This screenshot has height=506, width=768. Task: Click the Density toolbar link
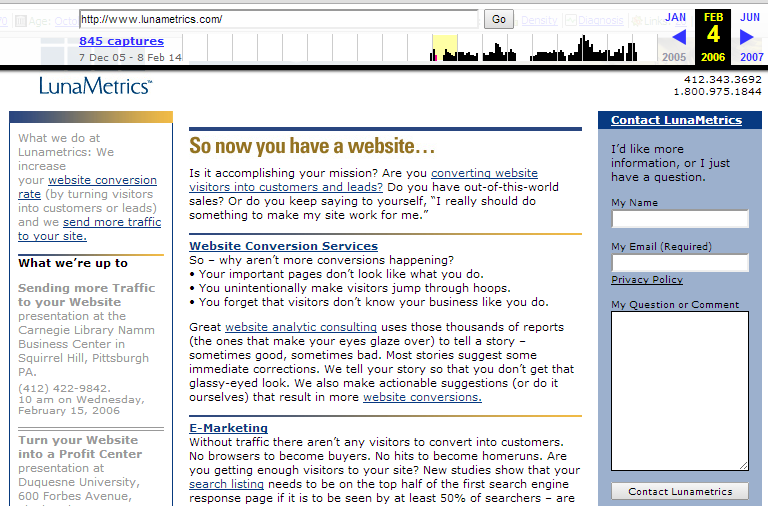(539, 20)
